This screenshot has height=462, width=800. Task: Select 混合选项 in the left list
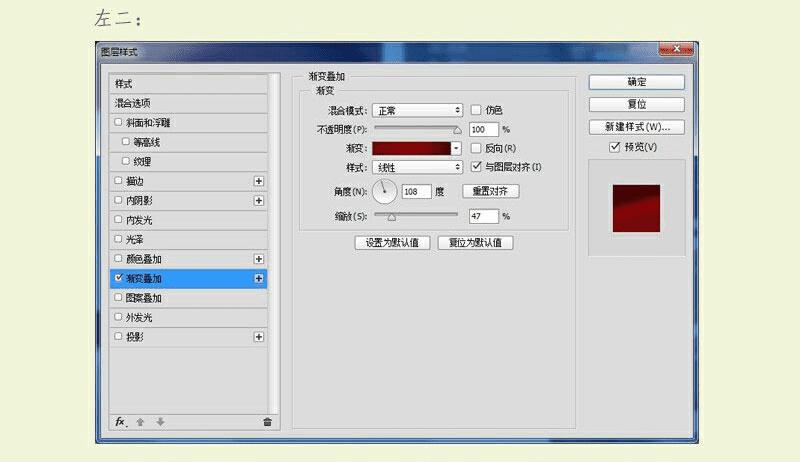pos(188,103)
